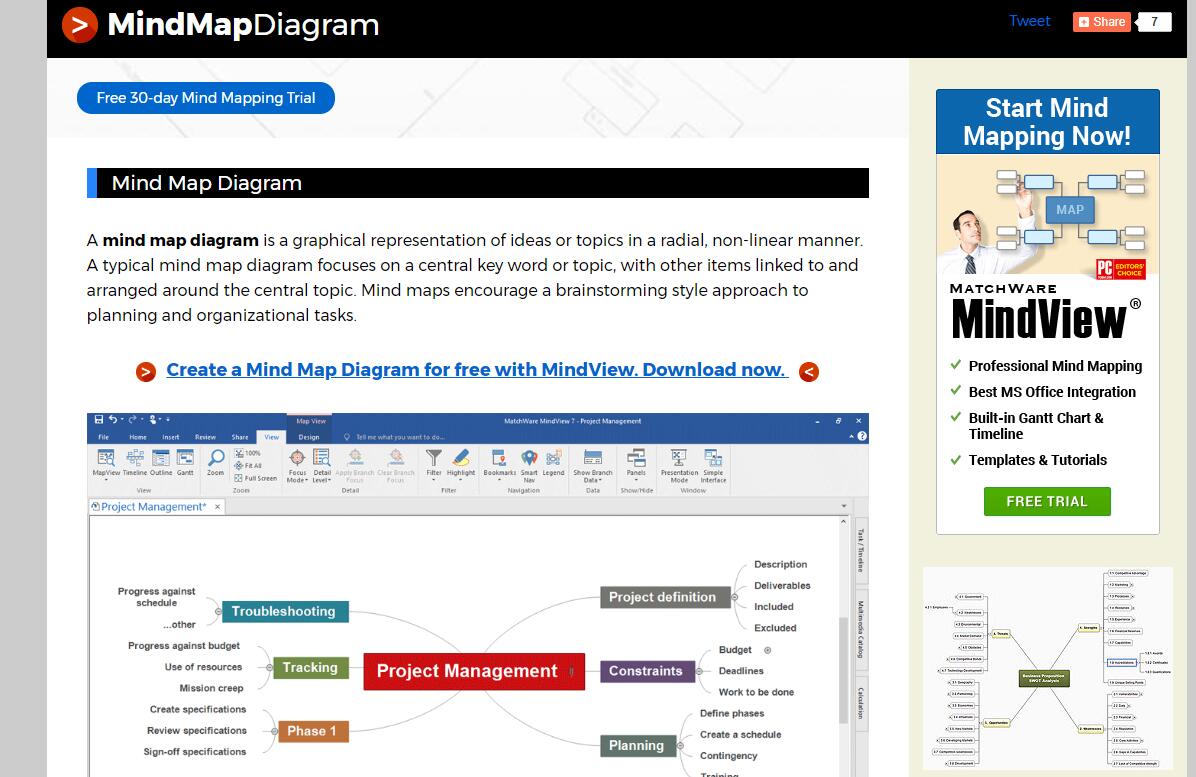The height and width of the screenshot is (777, 1196).
Task: Select the Planning branch node
Action: coord(637,746)
